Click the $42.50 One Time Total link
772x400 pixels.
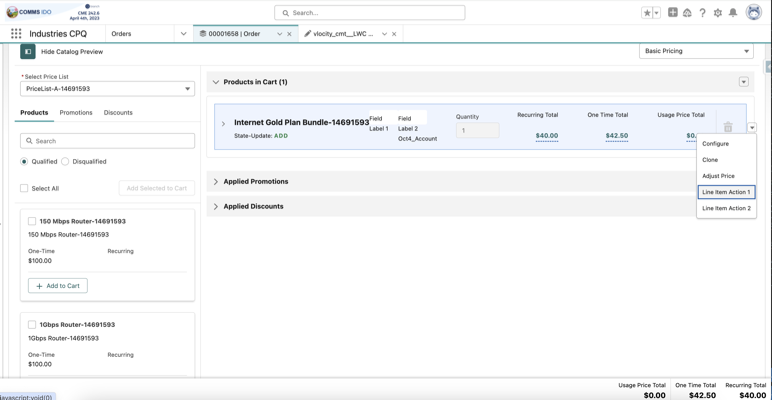pyautogui.click(x=617, y=135)
